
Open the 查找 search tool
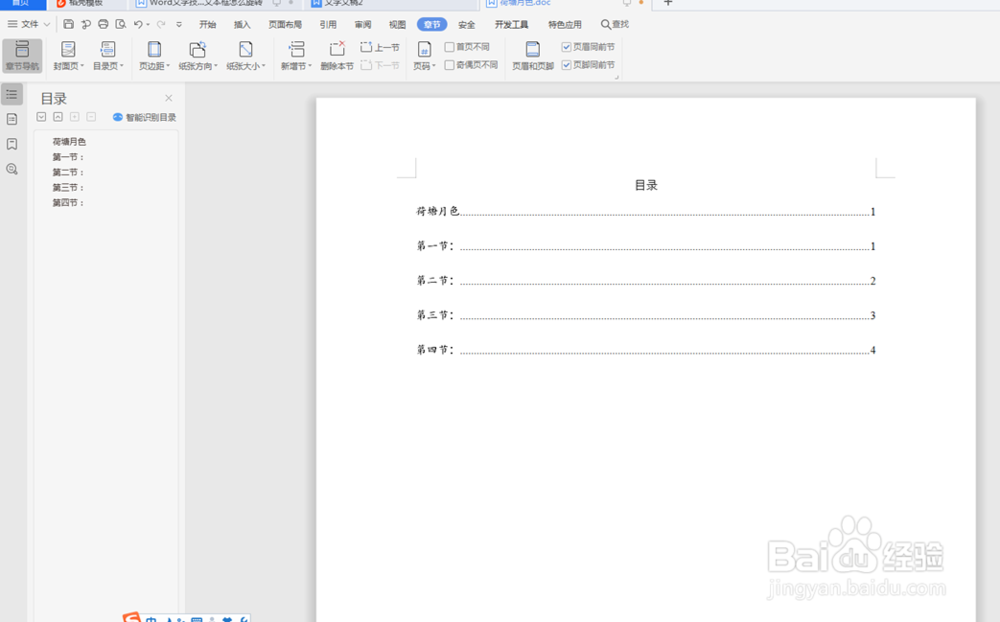615,24
